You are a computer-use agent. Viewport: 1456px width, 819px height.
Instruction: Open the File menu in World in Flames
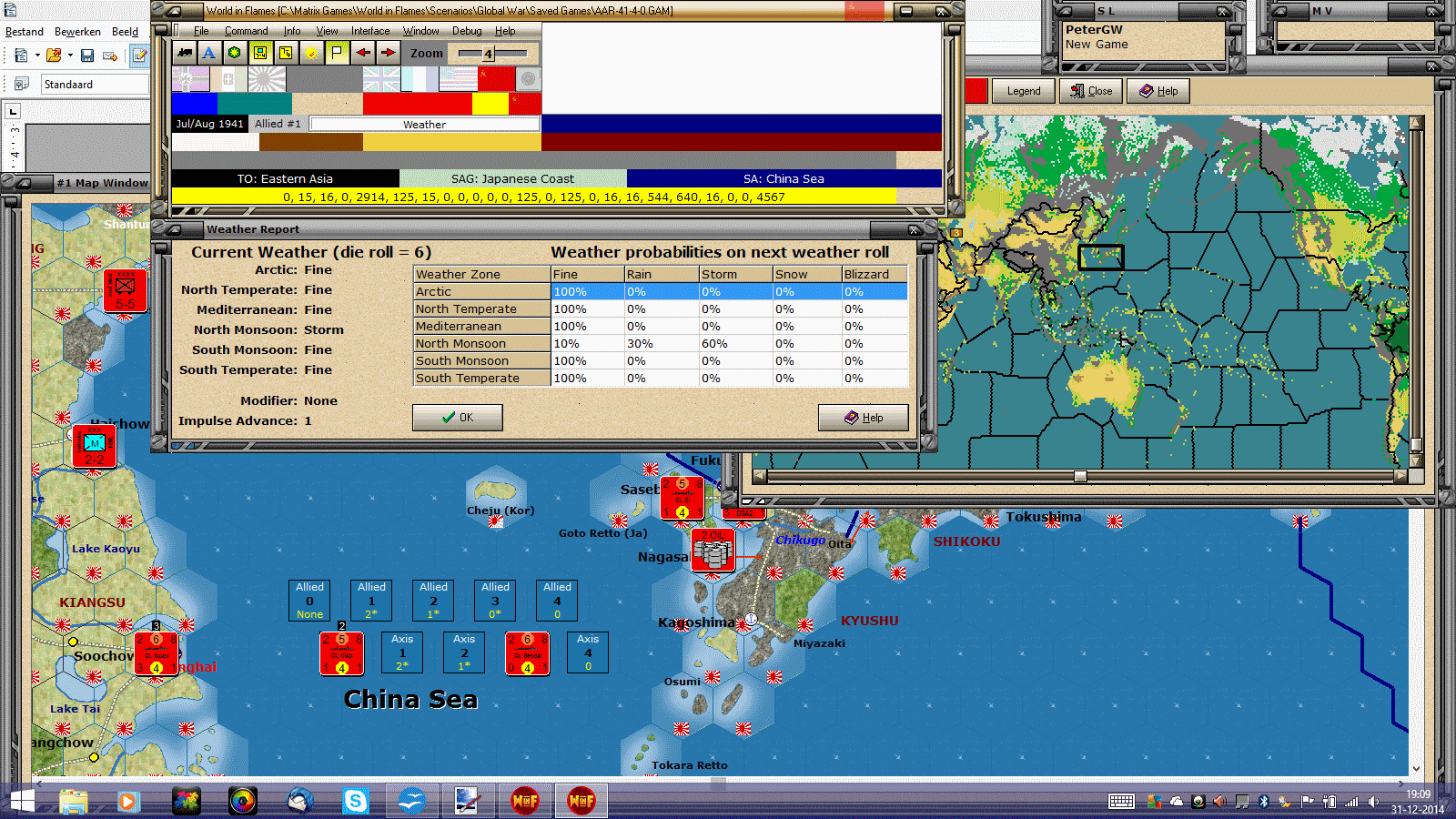(201, 31)
